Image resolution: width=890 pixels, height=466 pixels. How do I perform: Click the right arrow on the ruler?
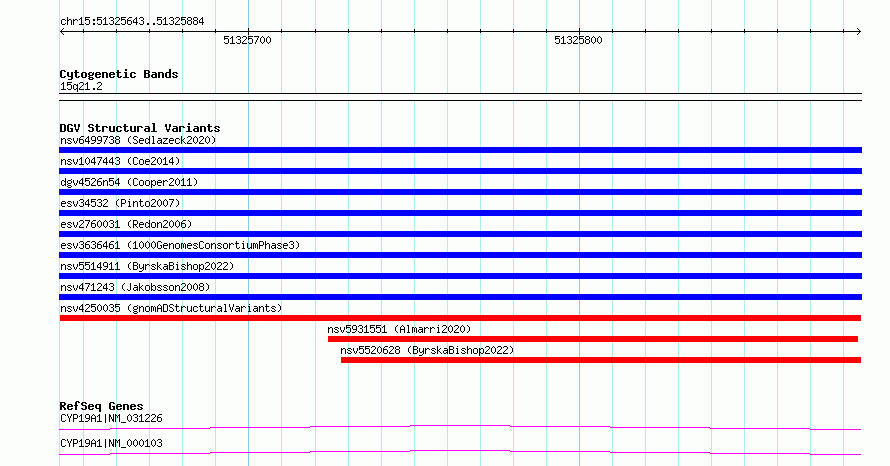click(859, 31)
